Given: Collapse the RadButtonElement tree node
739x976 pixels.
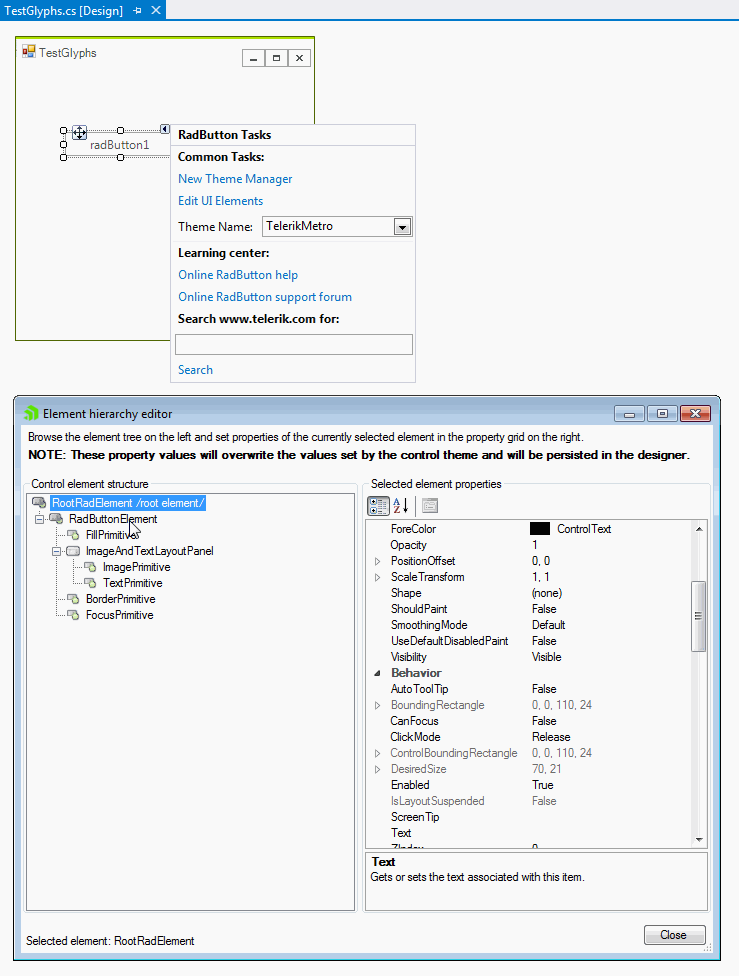Looking at the screenshot, I should (x=40, y=519).
